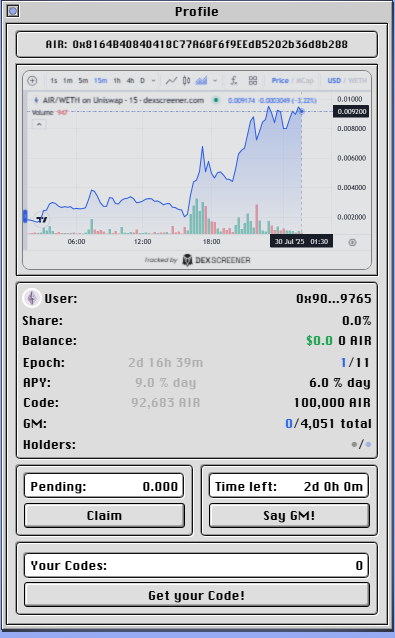This screenshot has height=638, width=395.
Task: Collapse the chart legend chevron
Action: click(x=39, y=124)
